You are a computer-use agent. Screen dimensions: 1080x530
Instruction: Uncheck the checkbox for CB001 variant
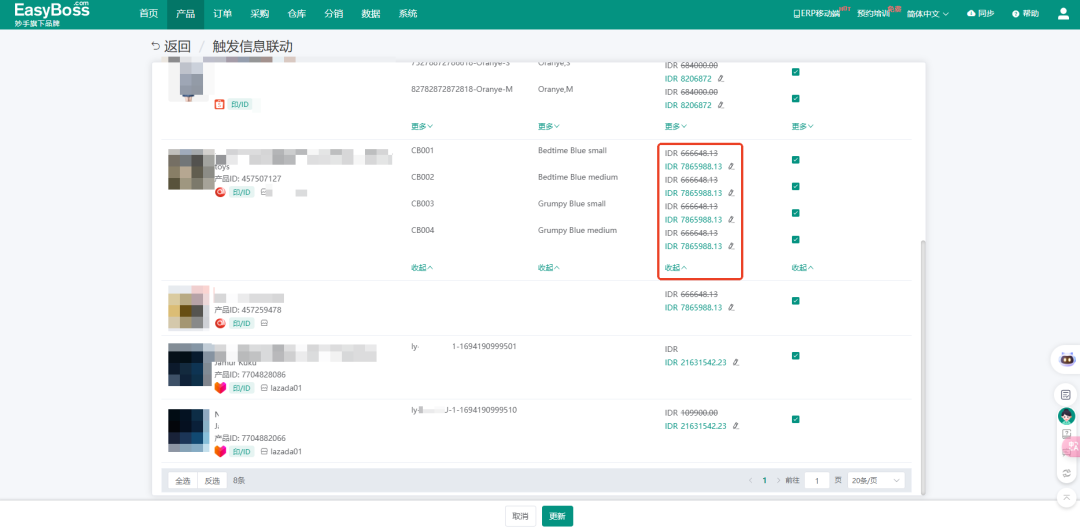pyautogui.click(x=795, y=160)
